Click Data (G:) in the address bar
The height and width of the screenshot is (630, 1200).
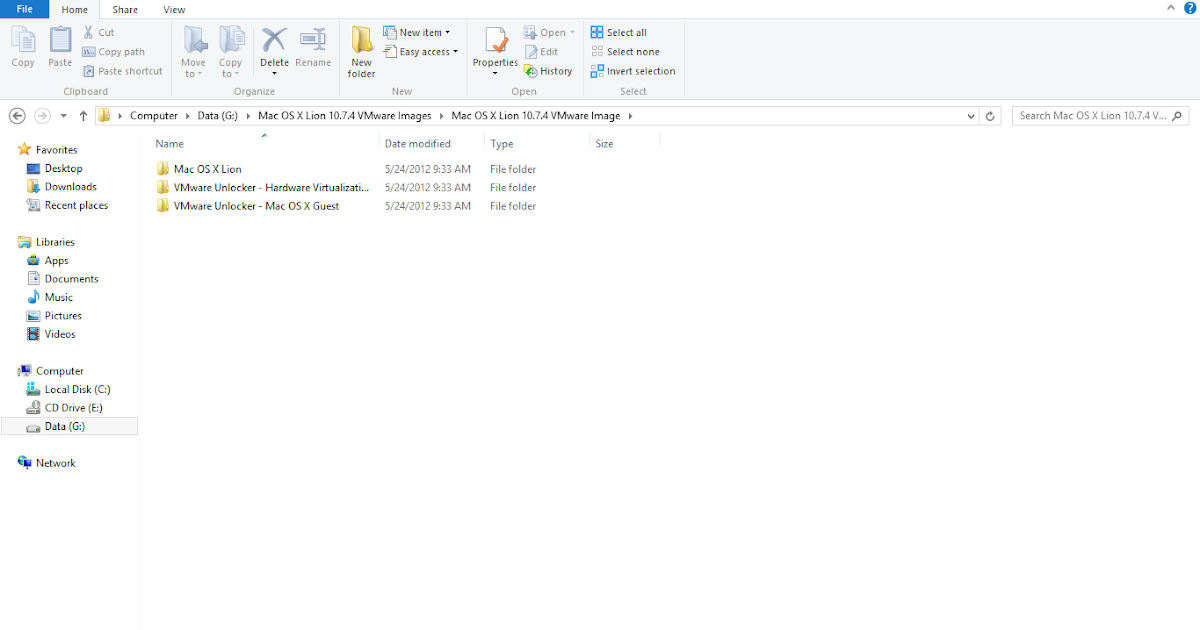coord(218,116)
